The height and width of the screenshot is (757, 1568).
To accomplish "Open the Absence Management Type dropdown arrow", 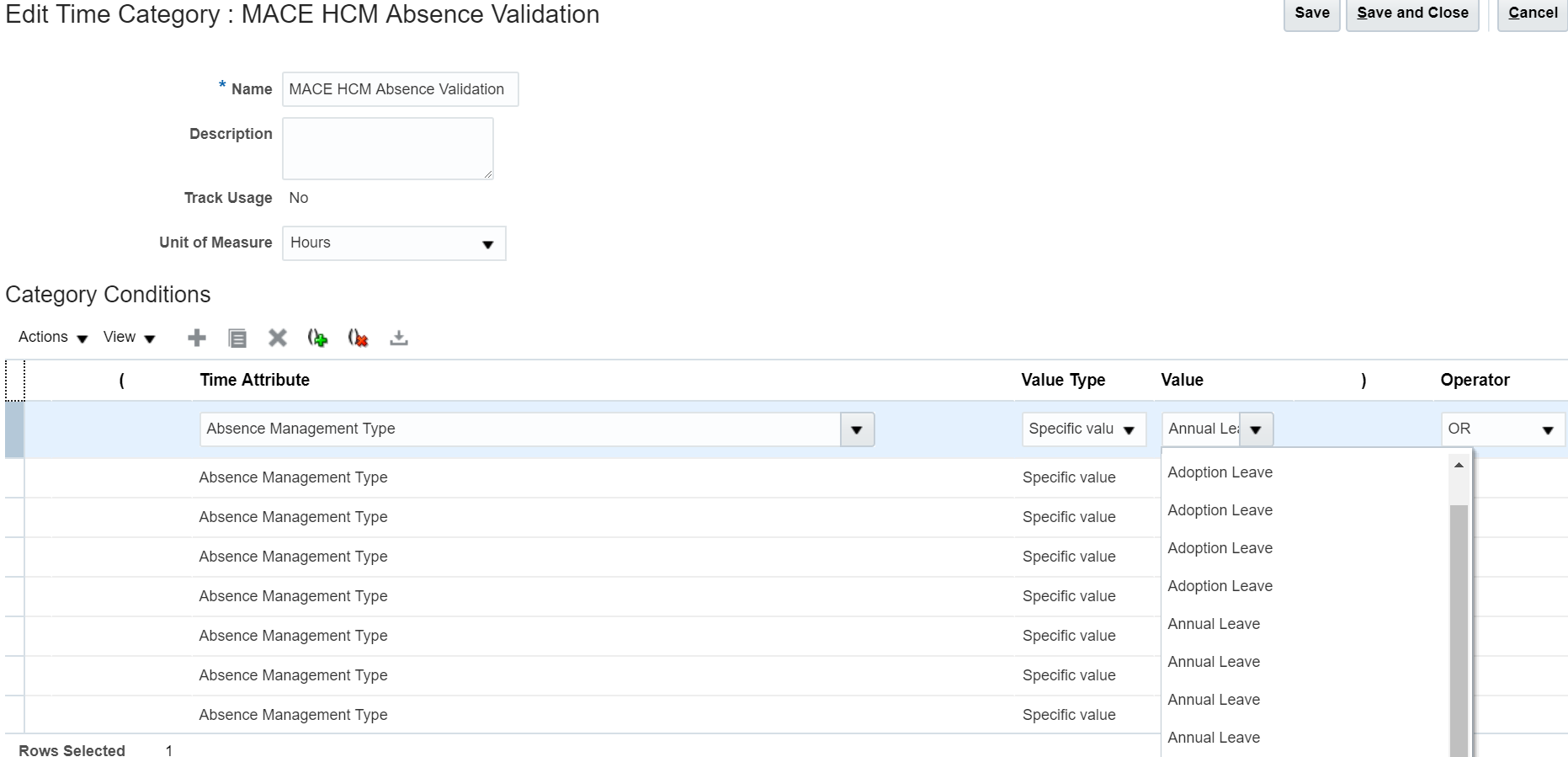I will click(857, 429).
